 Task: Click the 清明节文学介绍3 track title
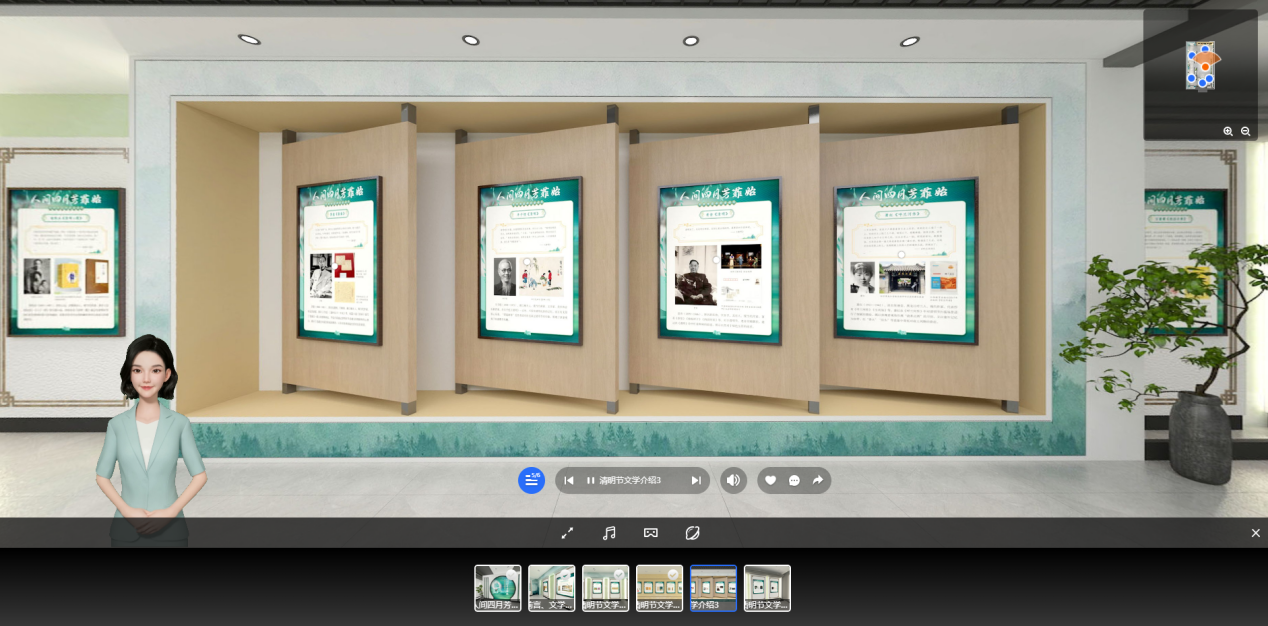(x=630, y=480)
